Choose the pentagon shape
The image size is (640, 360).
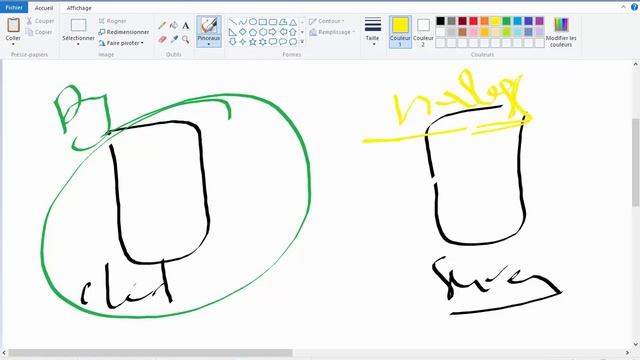253,32
